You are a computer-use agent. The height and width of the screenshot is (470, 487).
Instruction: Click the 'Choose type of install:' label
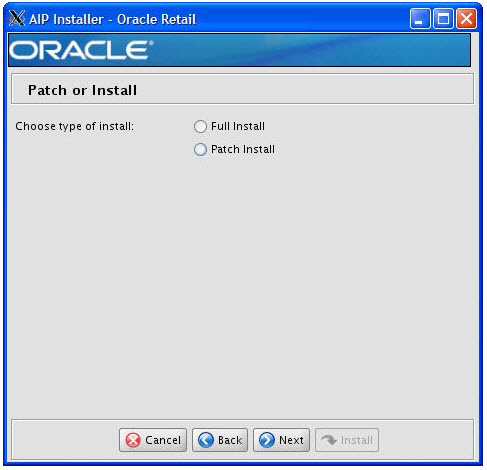(x=74, y=126)
